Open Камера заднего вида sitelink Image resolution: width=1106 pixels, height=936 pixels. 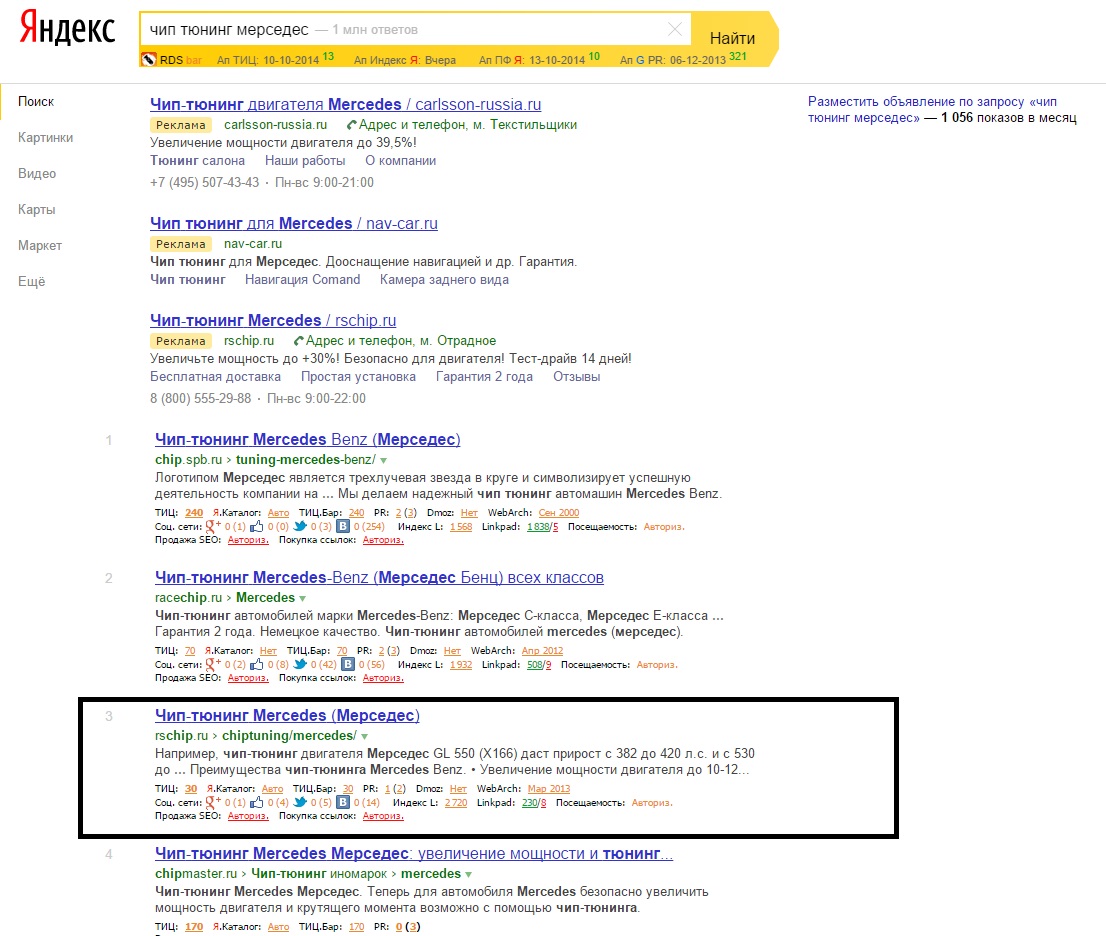coord(444,280)
